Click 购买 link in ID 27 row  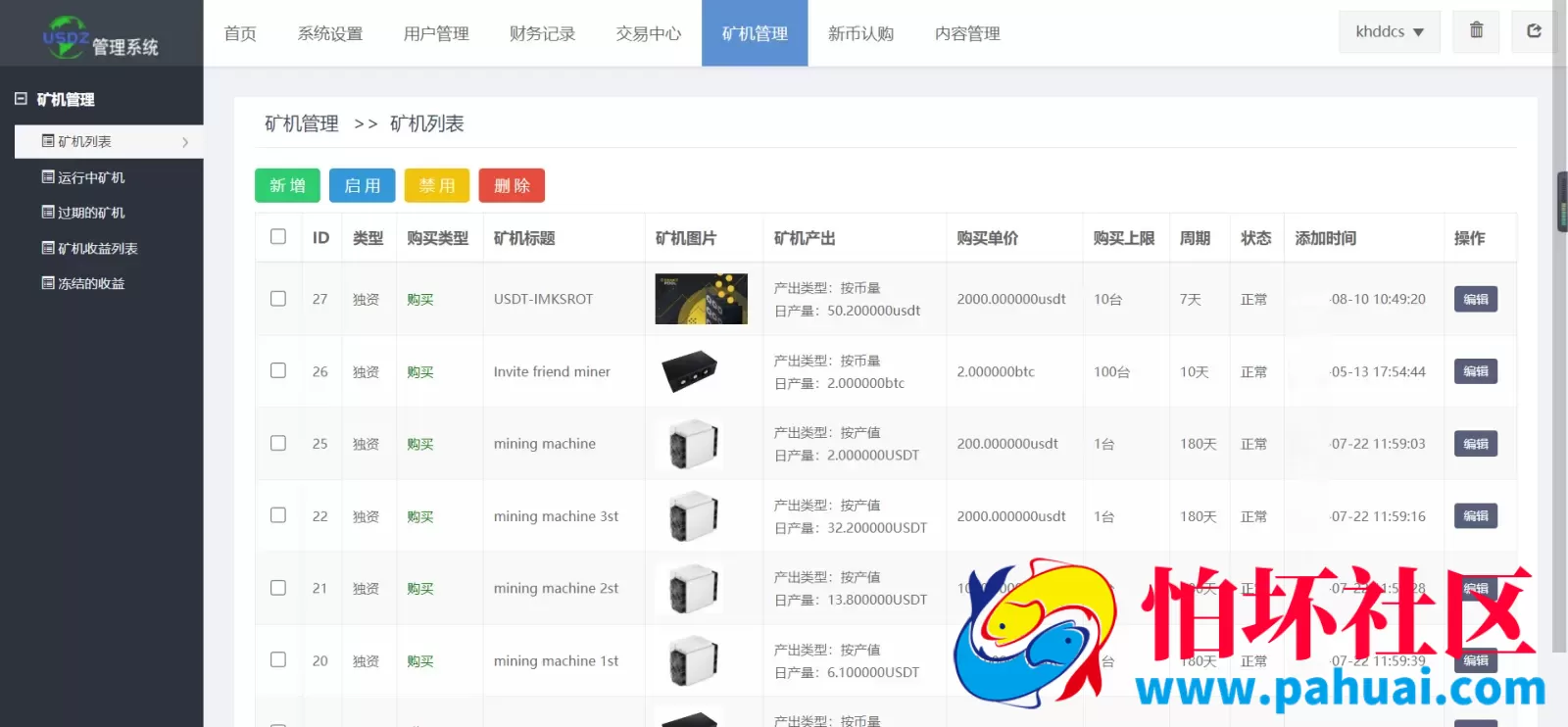(420, 300)
